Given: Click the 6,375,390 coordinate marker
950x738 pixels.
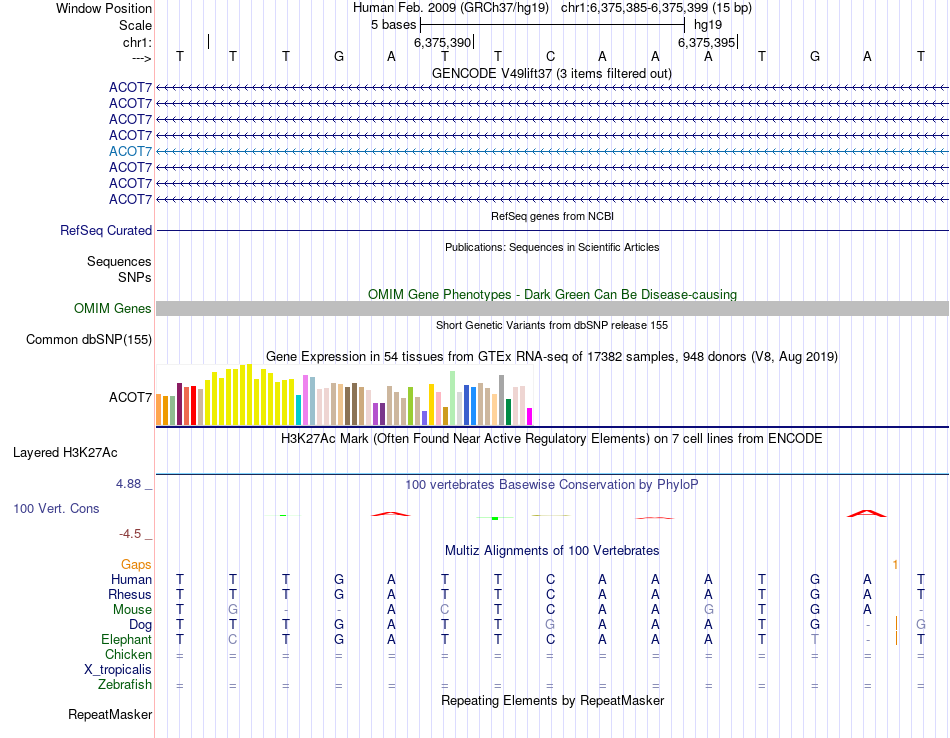Looking at the screenshot, I should point(442,42).
